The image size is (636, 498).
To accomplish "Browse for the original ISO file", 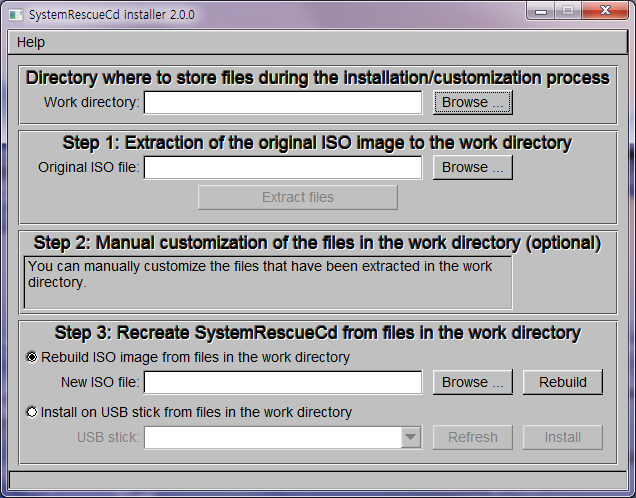I will 472,168.
